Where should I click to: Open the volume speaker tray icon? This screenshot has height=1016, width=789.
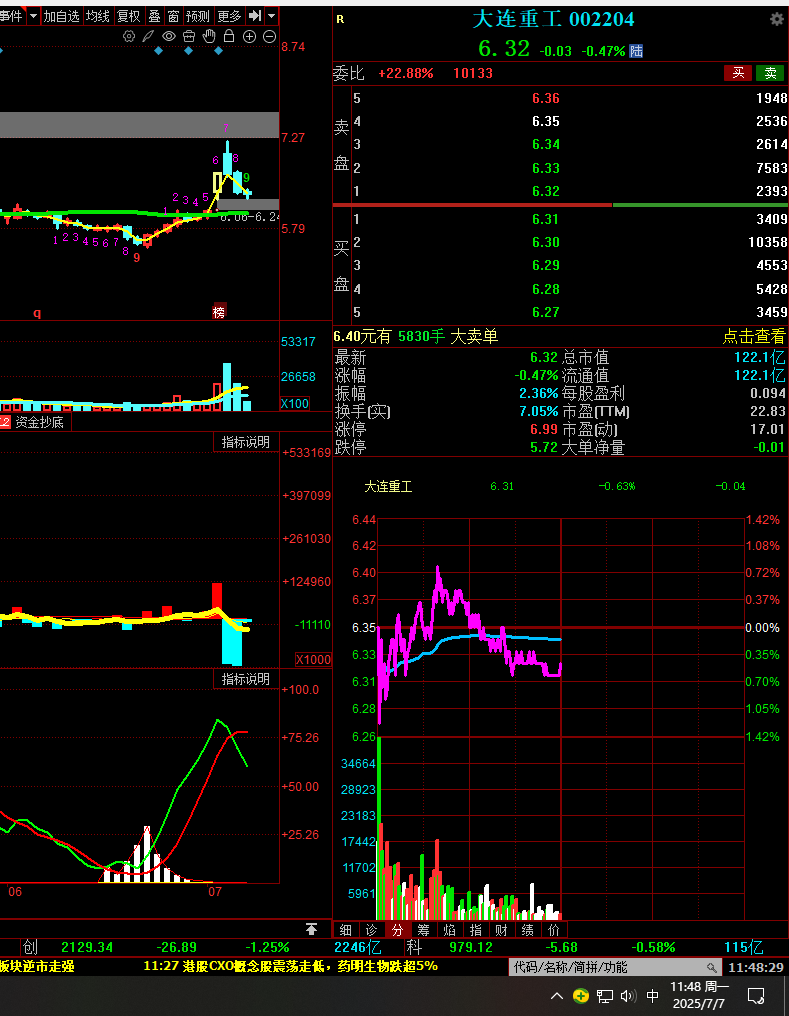pyautogui.click(x=628, y=996)
